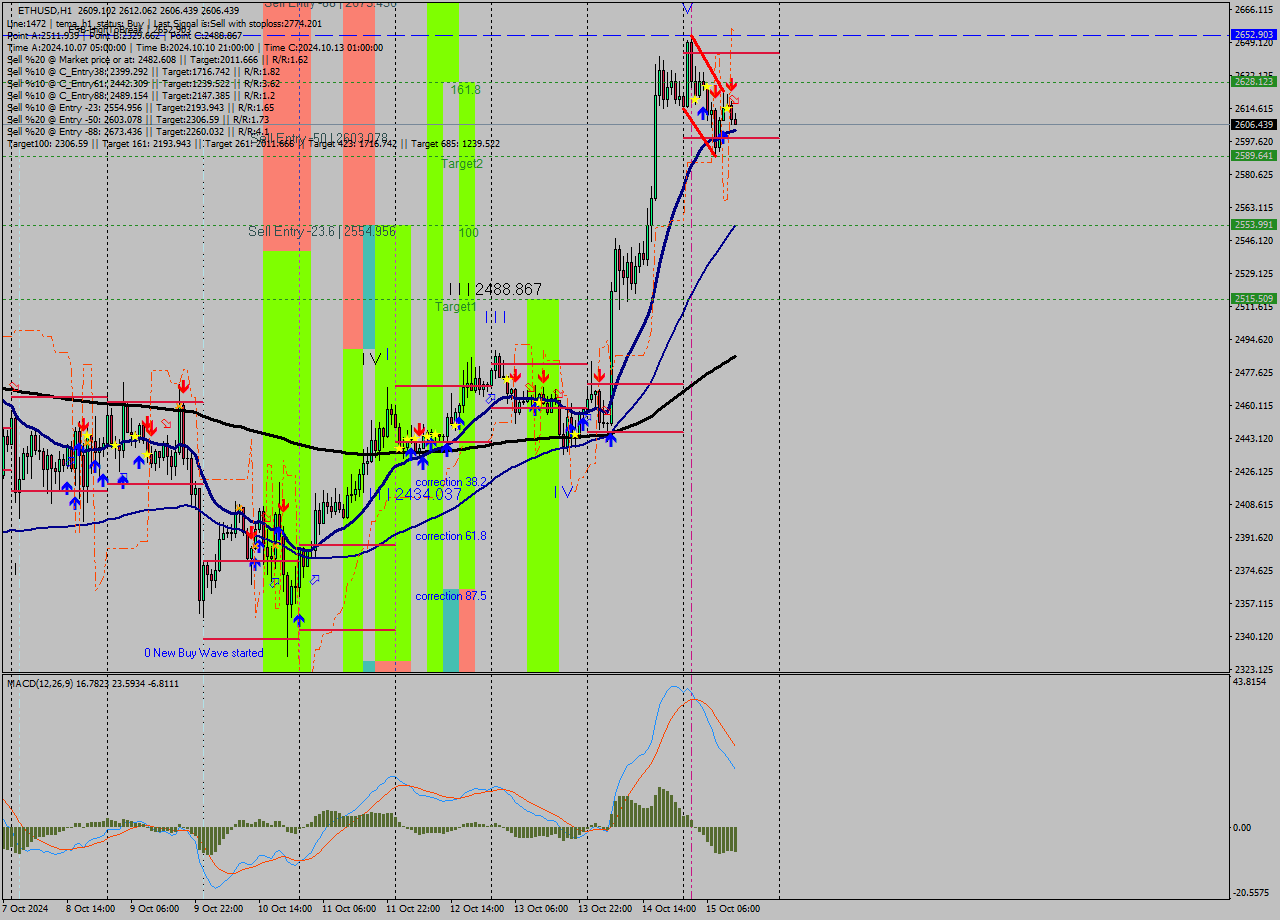
Task: Click the -20.5575 MACD scale value
Action: [x=1251, y=893]
